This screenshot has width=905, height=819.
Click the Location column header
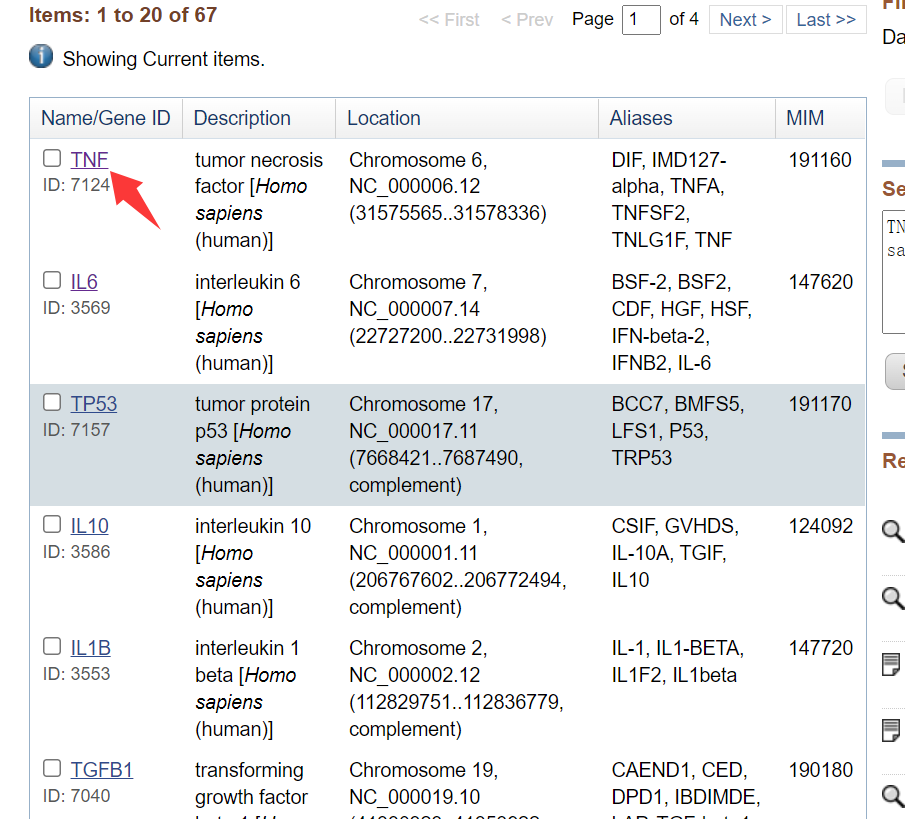(384, 118)
